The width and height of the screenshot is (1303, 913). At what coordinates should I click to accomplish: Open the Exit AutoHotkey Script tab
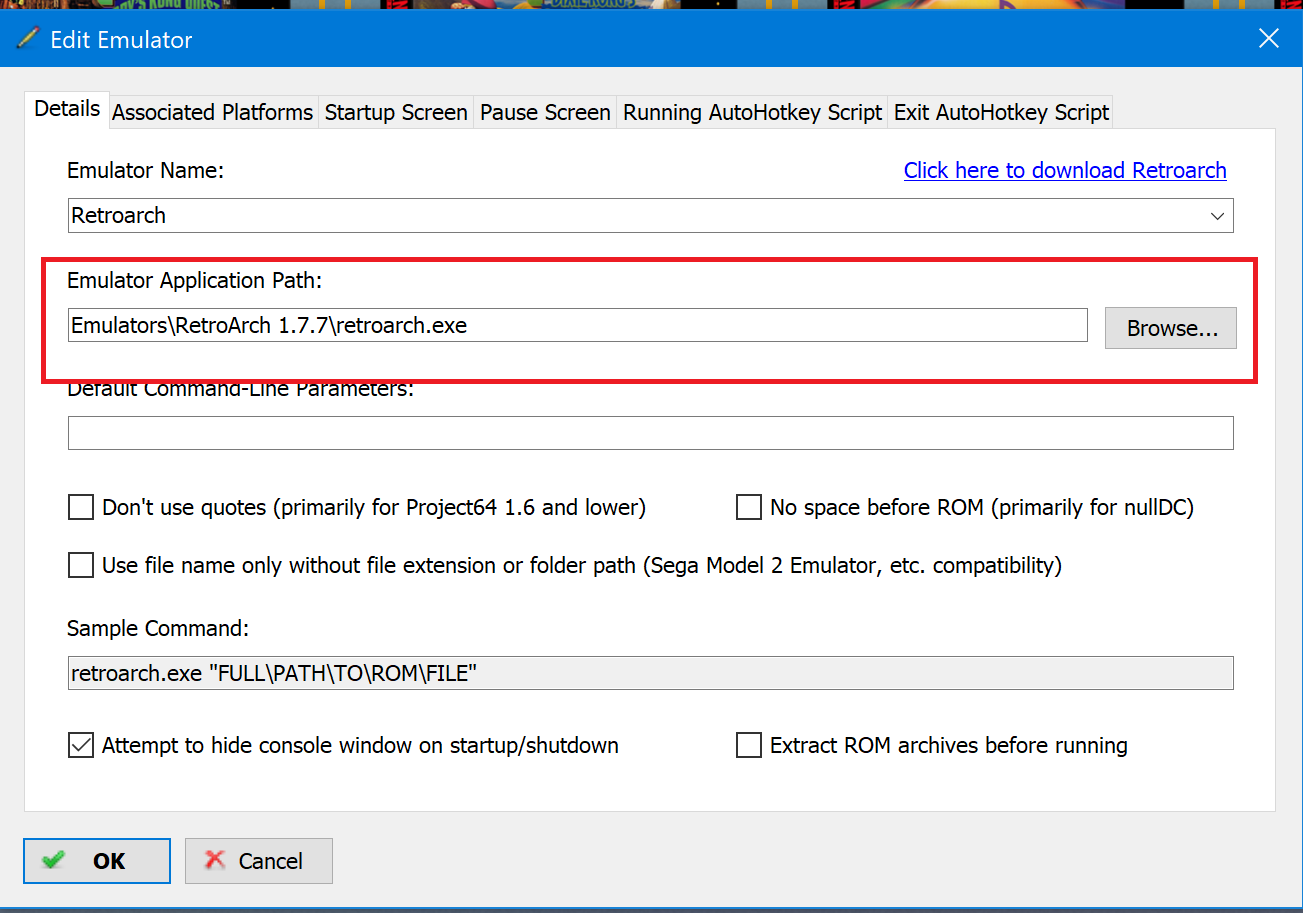click(x=1001, y=113)
